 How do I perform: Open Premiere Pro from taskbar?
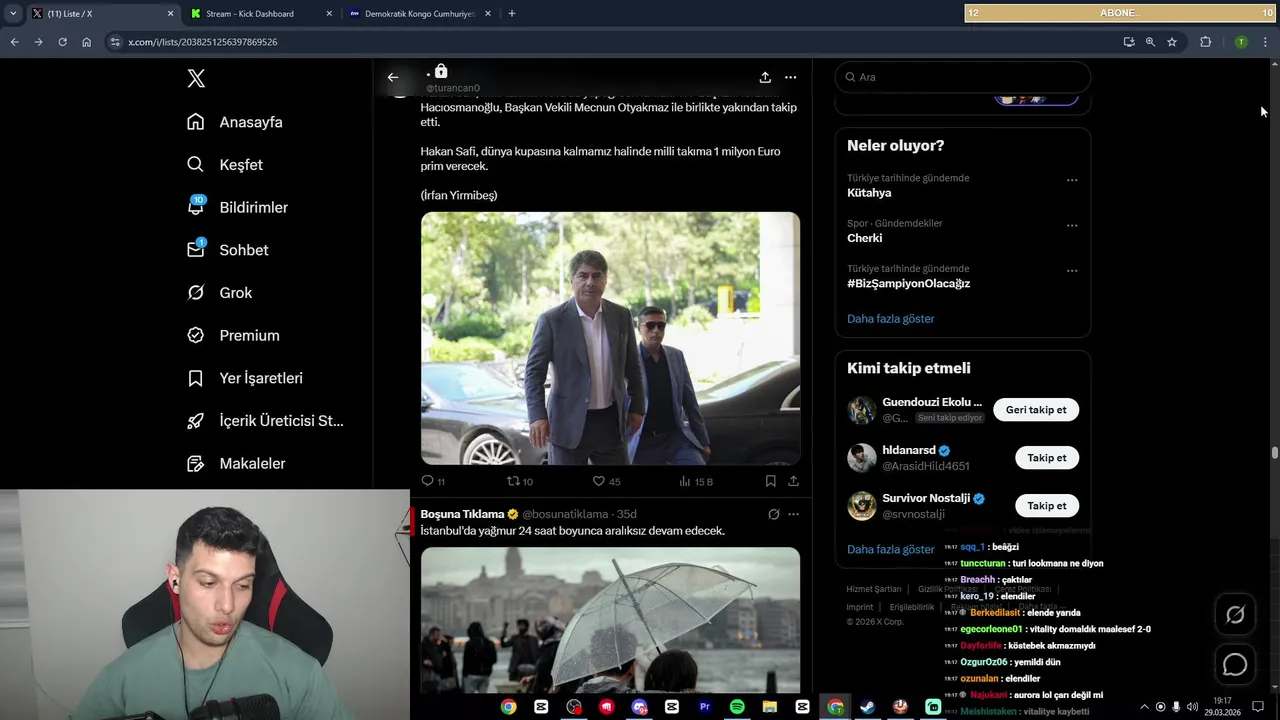(x=704, y=707)
